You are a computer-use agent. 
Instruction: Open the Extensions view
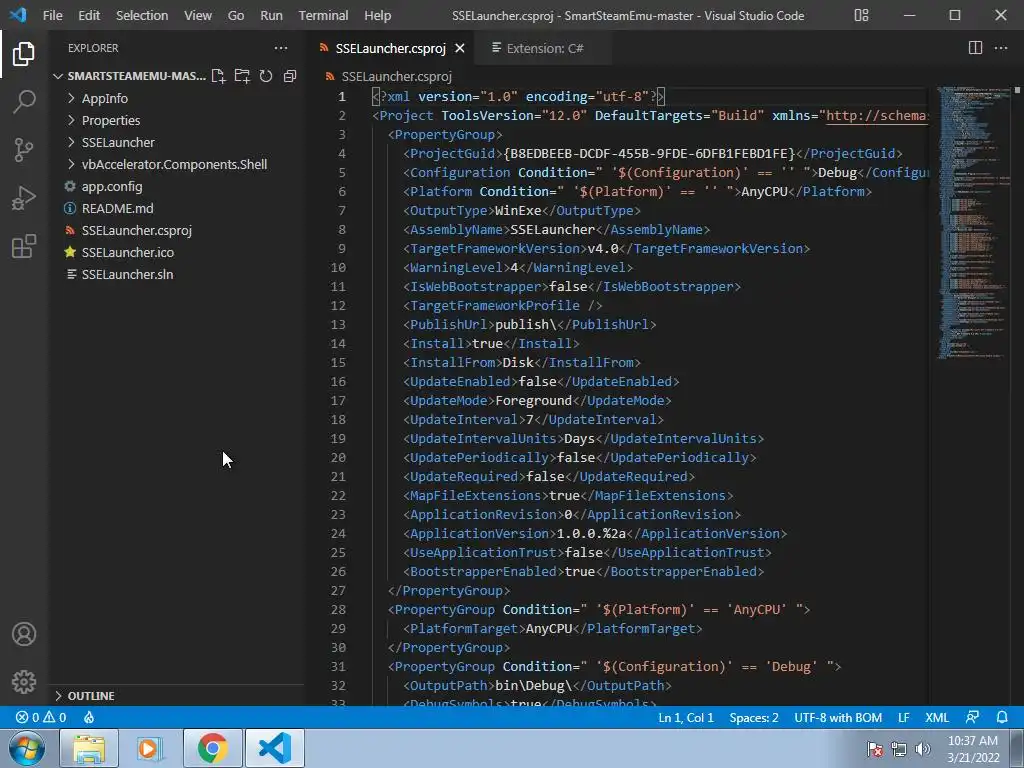[24, 246]
